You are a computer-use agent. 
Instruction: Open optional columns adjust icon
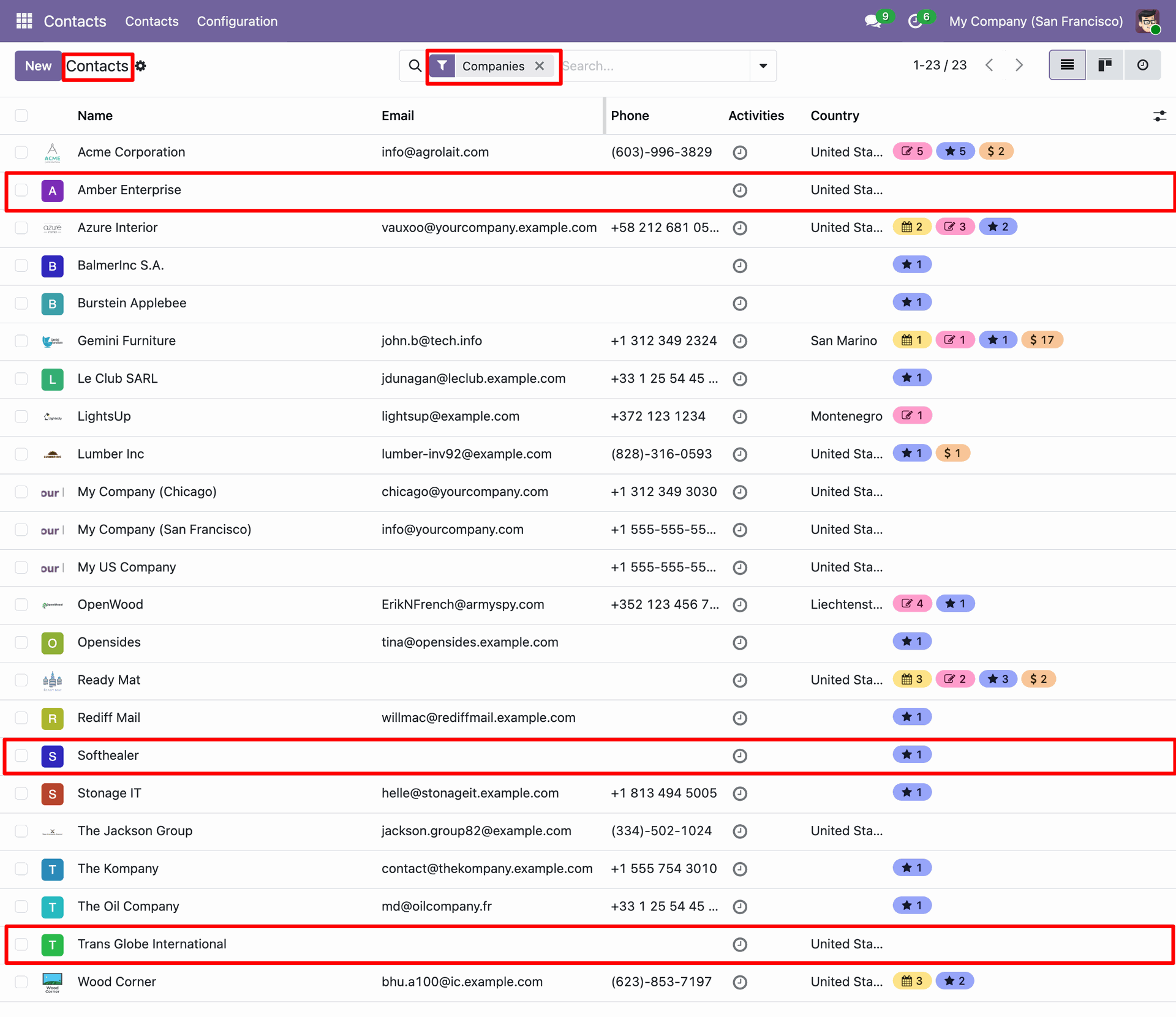1159,116
